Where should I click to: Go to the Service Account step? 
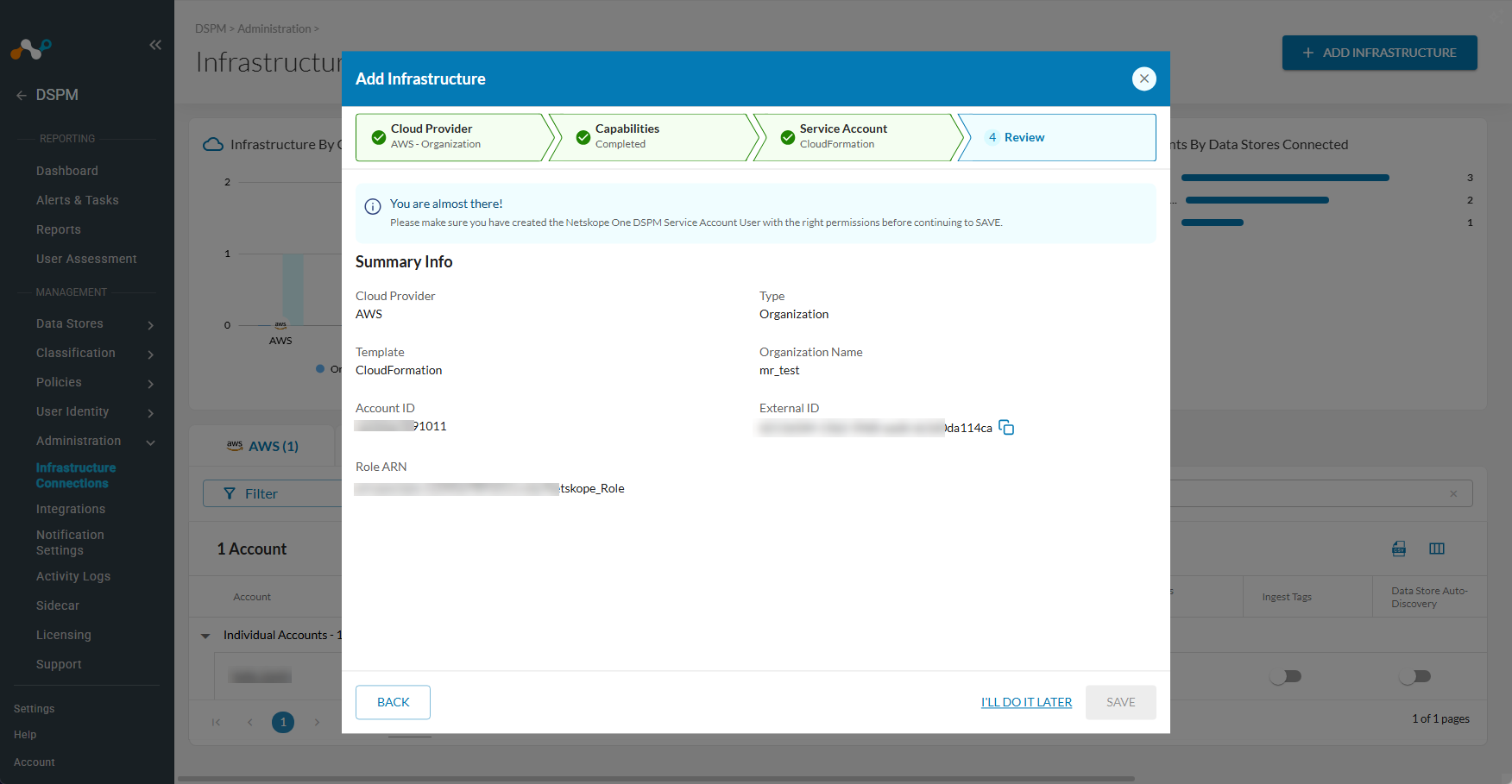pos(859,137)
